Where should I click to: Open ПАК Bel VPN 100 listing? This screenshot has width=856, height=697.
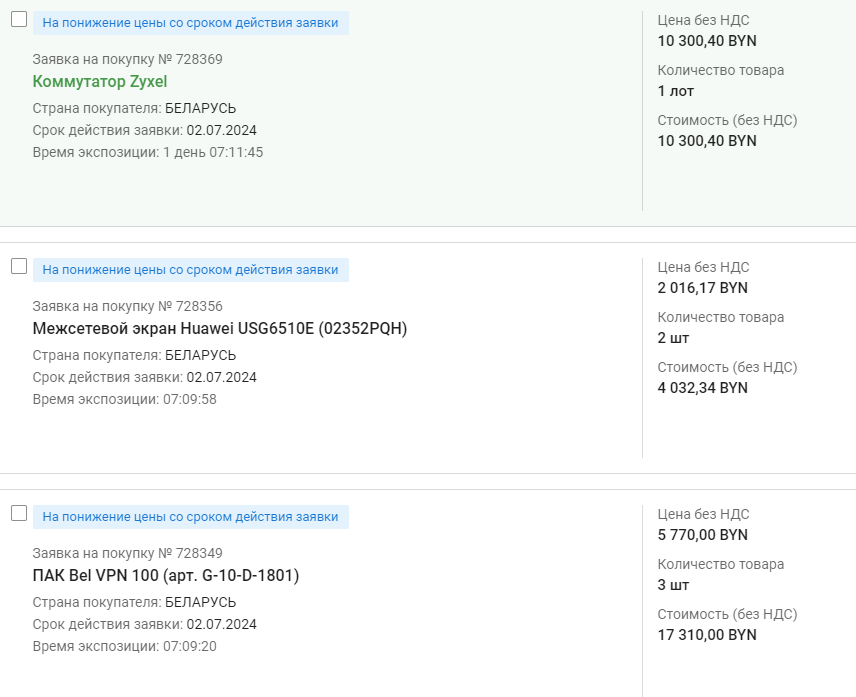[166, 576]
